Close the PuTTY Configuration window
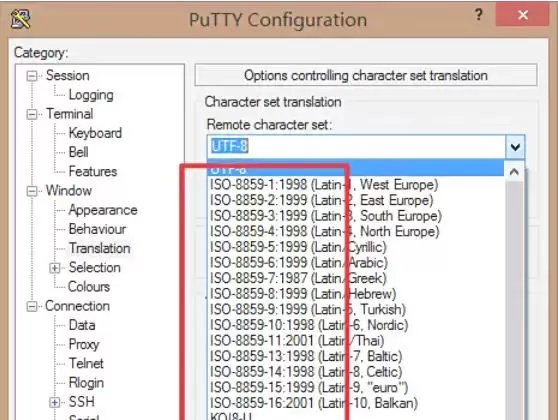This screenshot has height=420, width=558. point(522,15)
